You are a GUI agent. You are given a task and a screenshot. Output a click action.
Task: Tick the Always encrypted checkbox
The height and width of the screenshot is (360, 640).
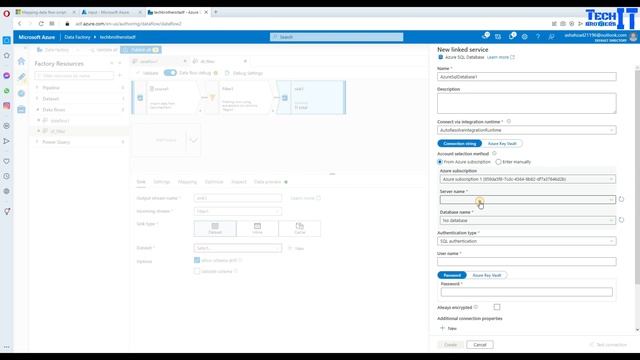pyautogui.click(x=497, y=307)
